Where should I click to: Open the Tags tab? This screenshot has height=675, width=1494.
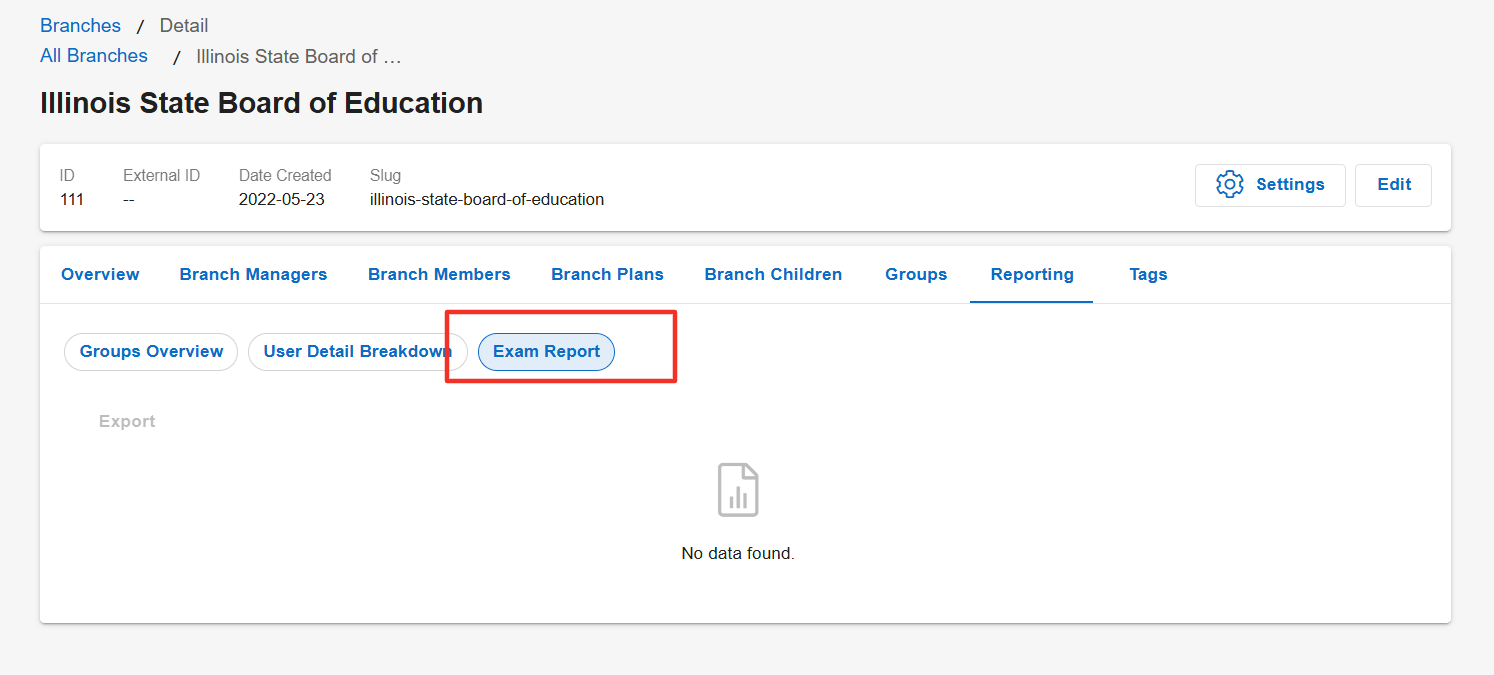coord(1148,274)
